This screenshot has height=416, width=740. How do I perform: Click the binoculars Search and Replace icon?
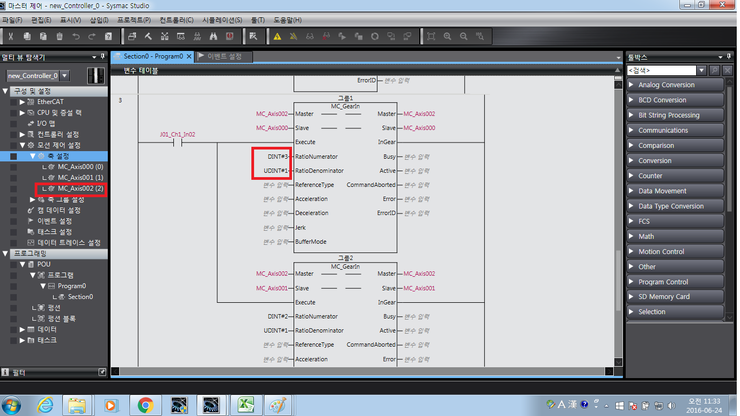click(213, 36)
